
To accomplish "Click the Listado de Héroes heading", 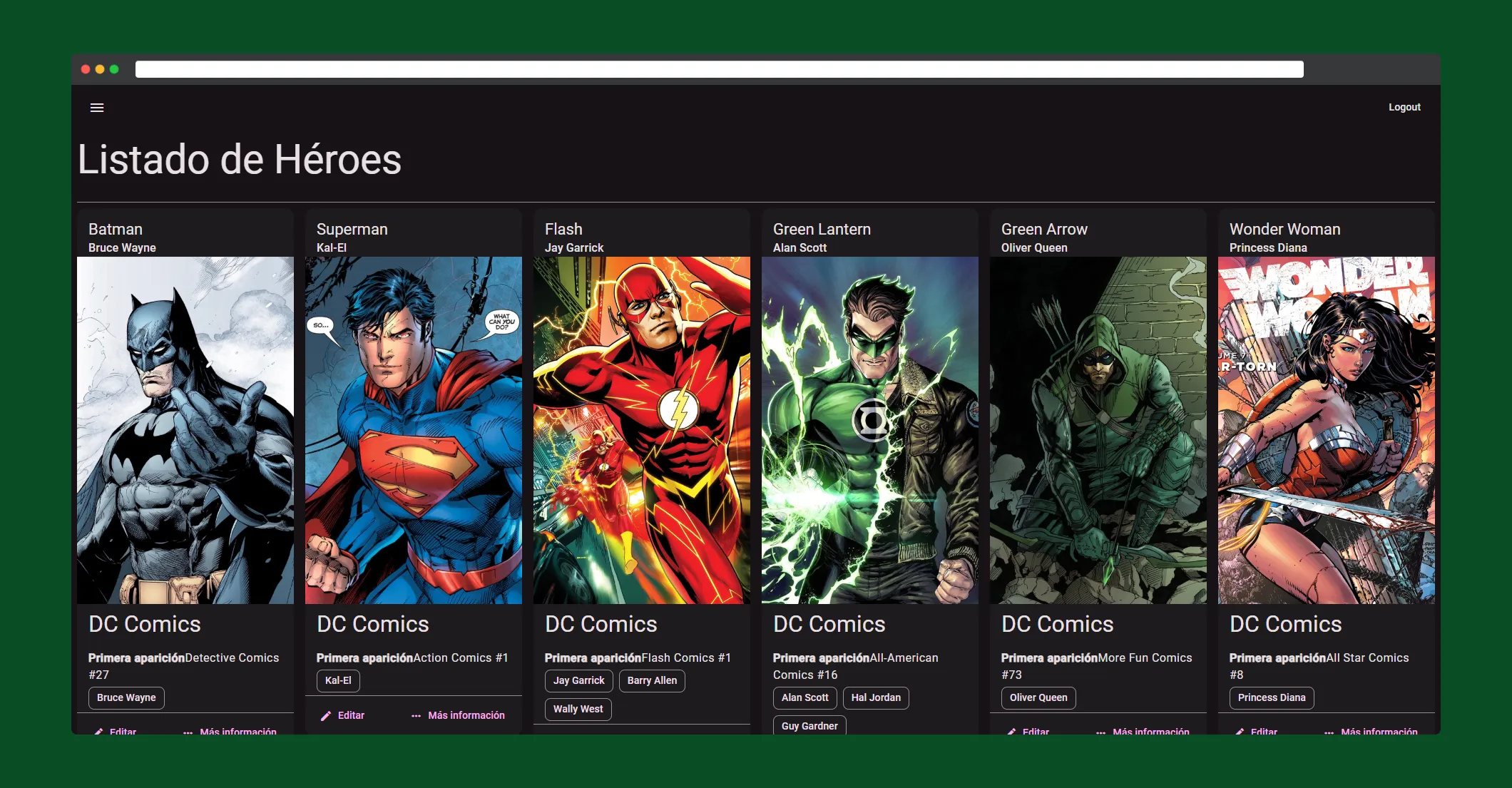I will 240,159.
